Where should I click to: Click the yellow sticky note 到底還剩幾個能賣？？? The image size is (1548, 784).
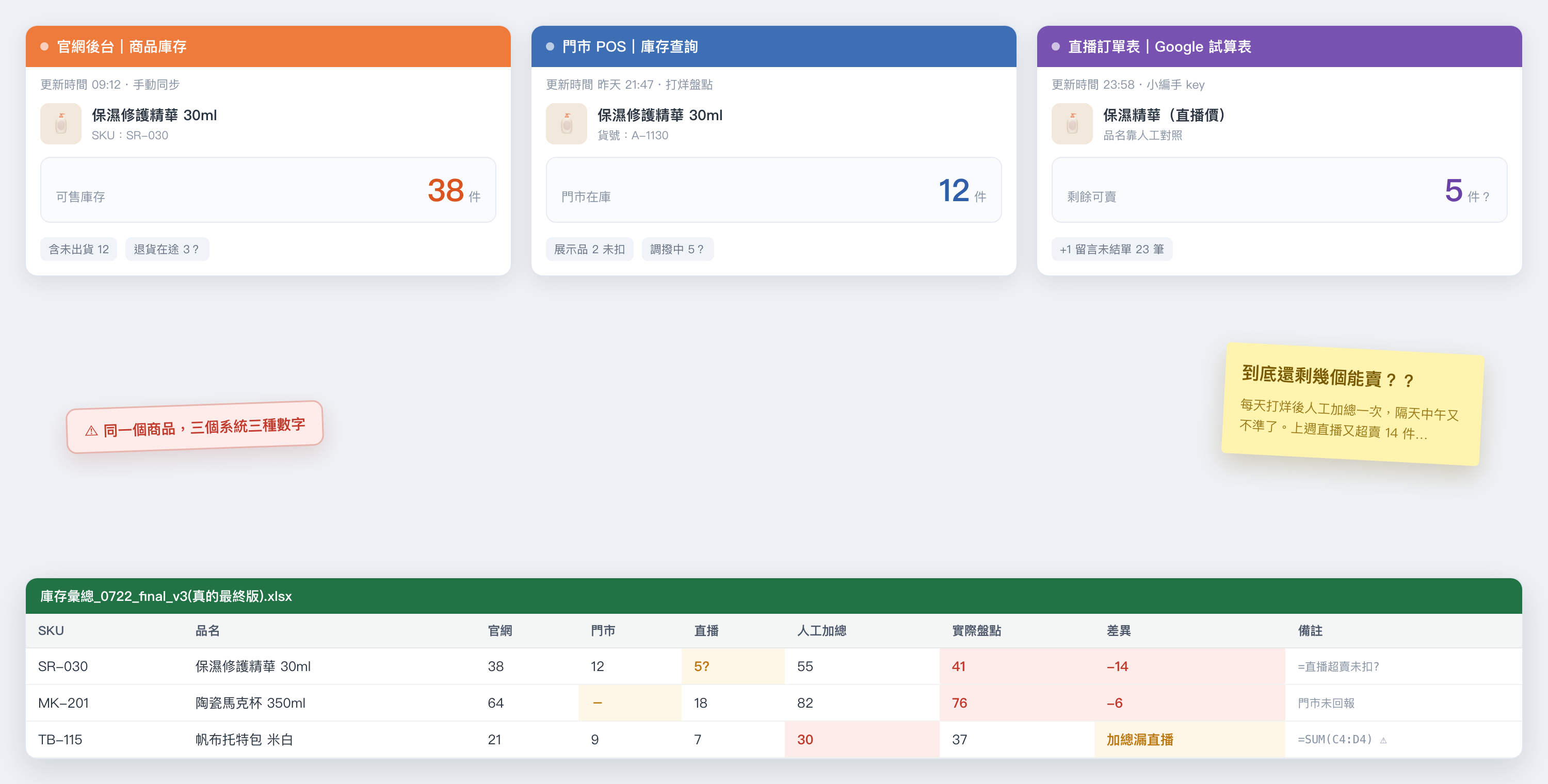click(1353, 404)
